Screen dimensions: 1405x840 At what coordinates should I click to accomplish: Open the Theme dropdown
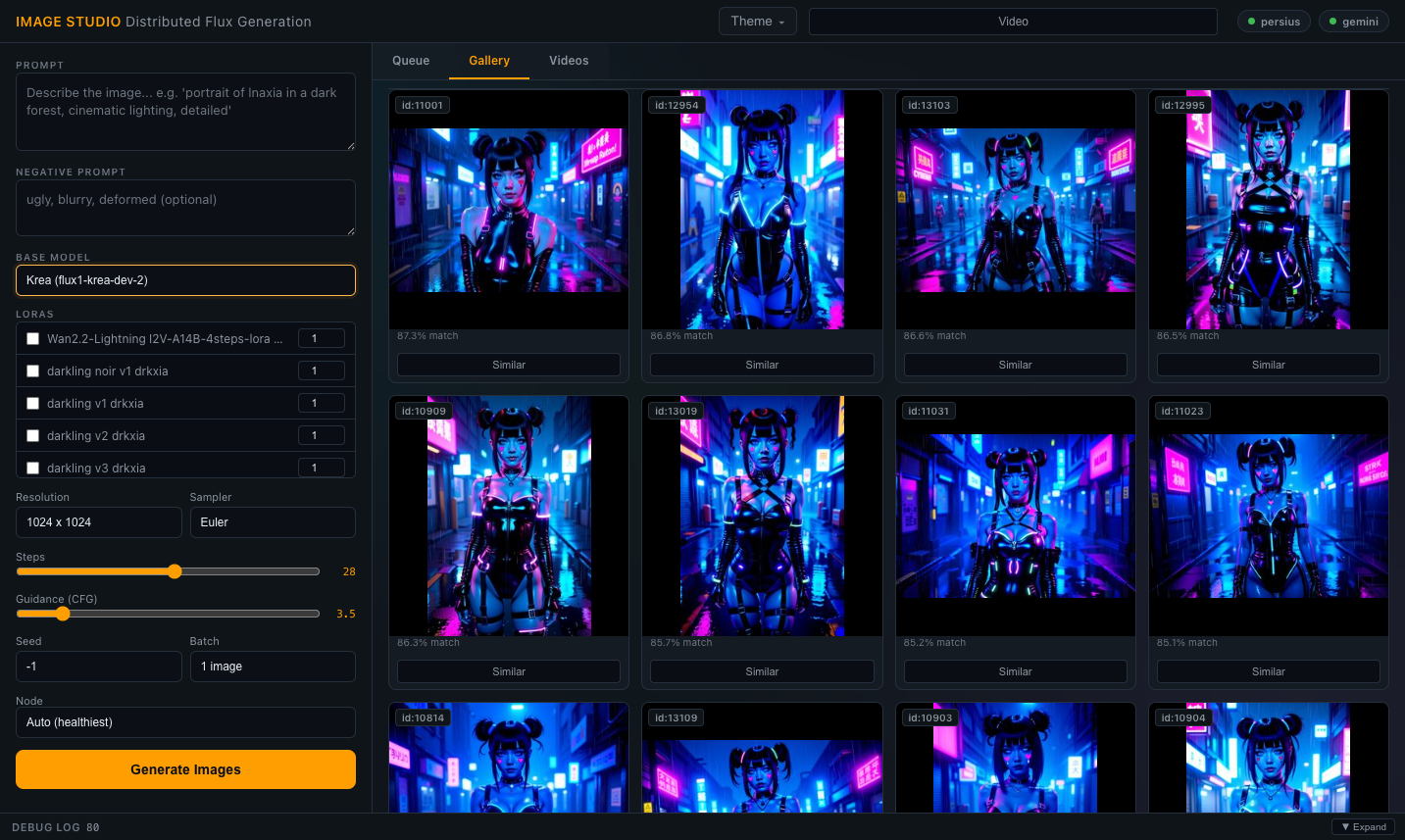(x=757, y=21)
